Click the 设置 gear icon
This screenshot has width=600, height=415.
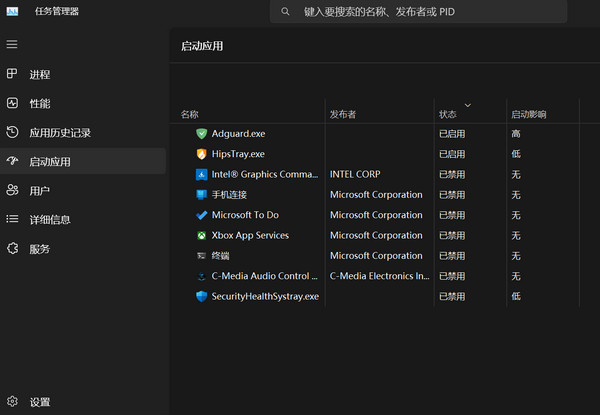(x=12, y=401)
